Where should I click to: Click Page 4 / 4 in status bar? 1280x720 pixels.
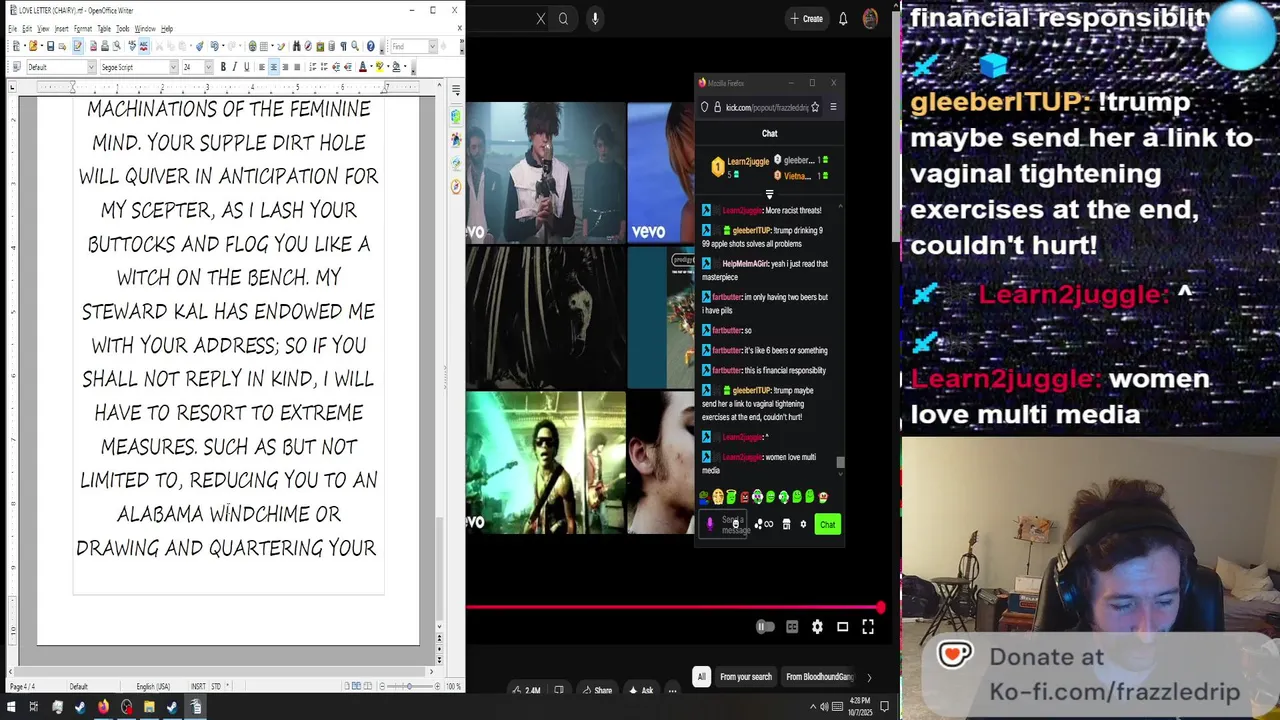[22, 687]
